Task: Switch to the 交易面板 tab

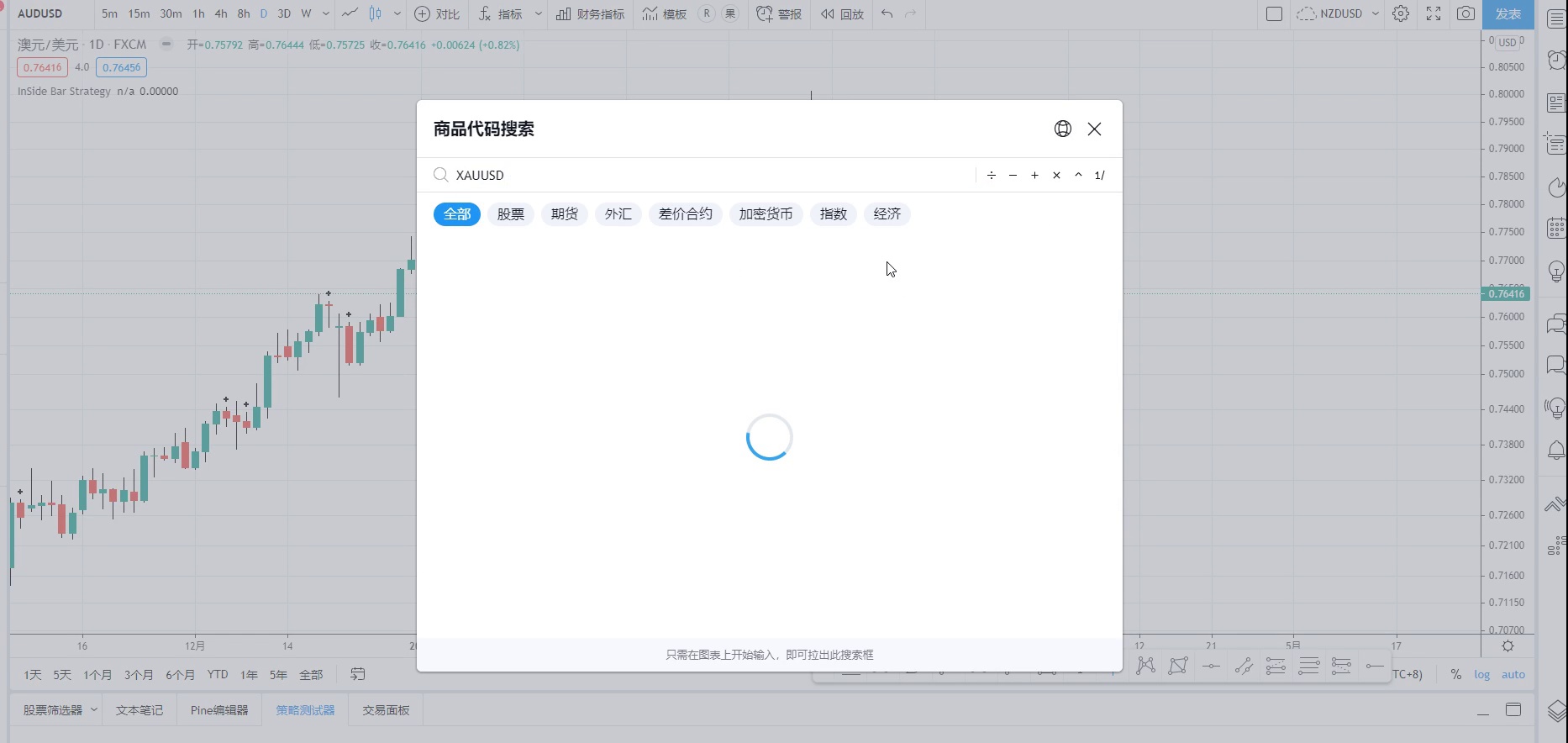Action: [x=386, y=710]
